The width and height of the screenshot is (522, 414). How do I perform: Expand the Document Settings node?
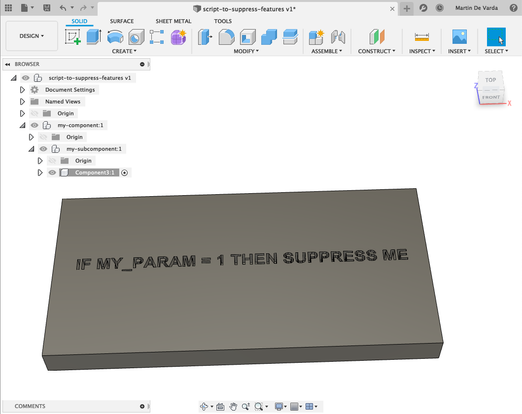click(x=22, y=90)
